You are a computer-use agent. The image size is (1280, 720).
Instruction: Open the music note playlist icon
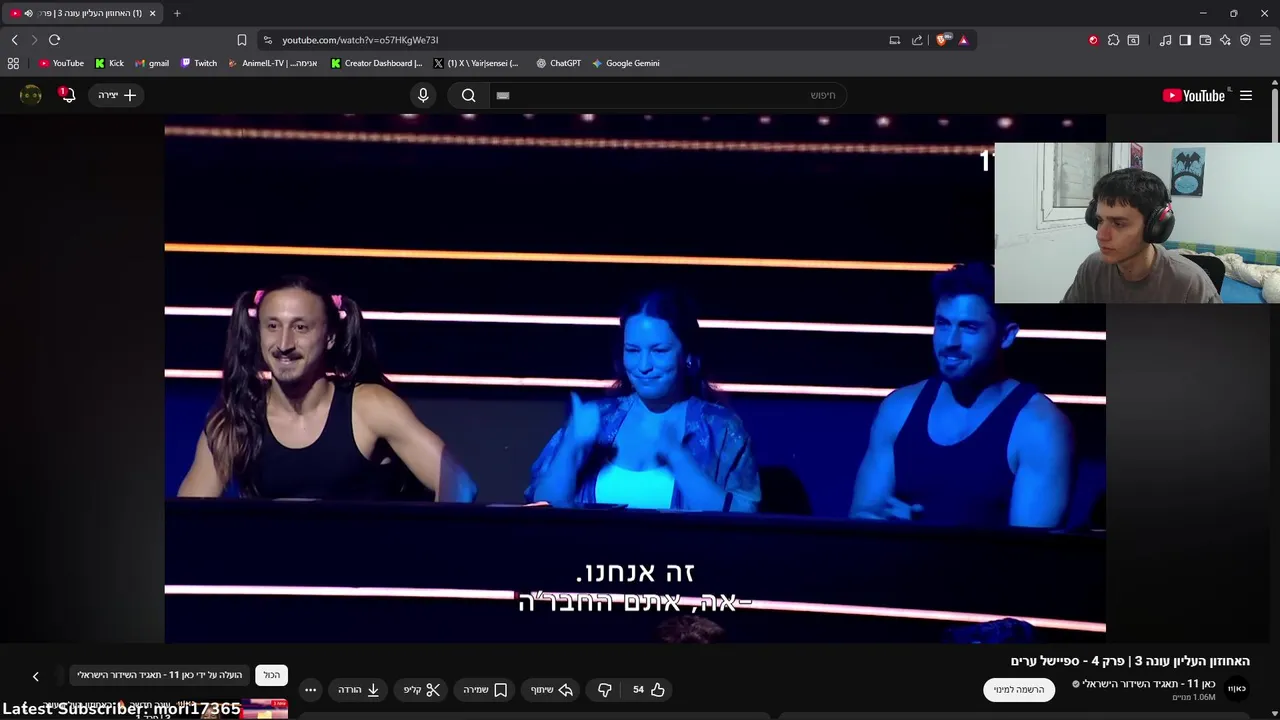(1165, 40)
